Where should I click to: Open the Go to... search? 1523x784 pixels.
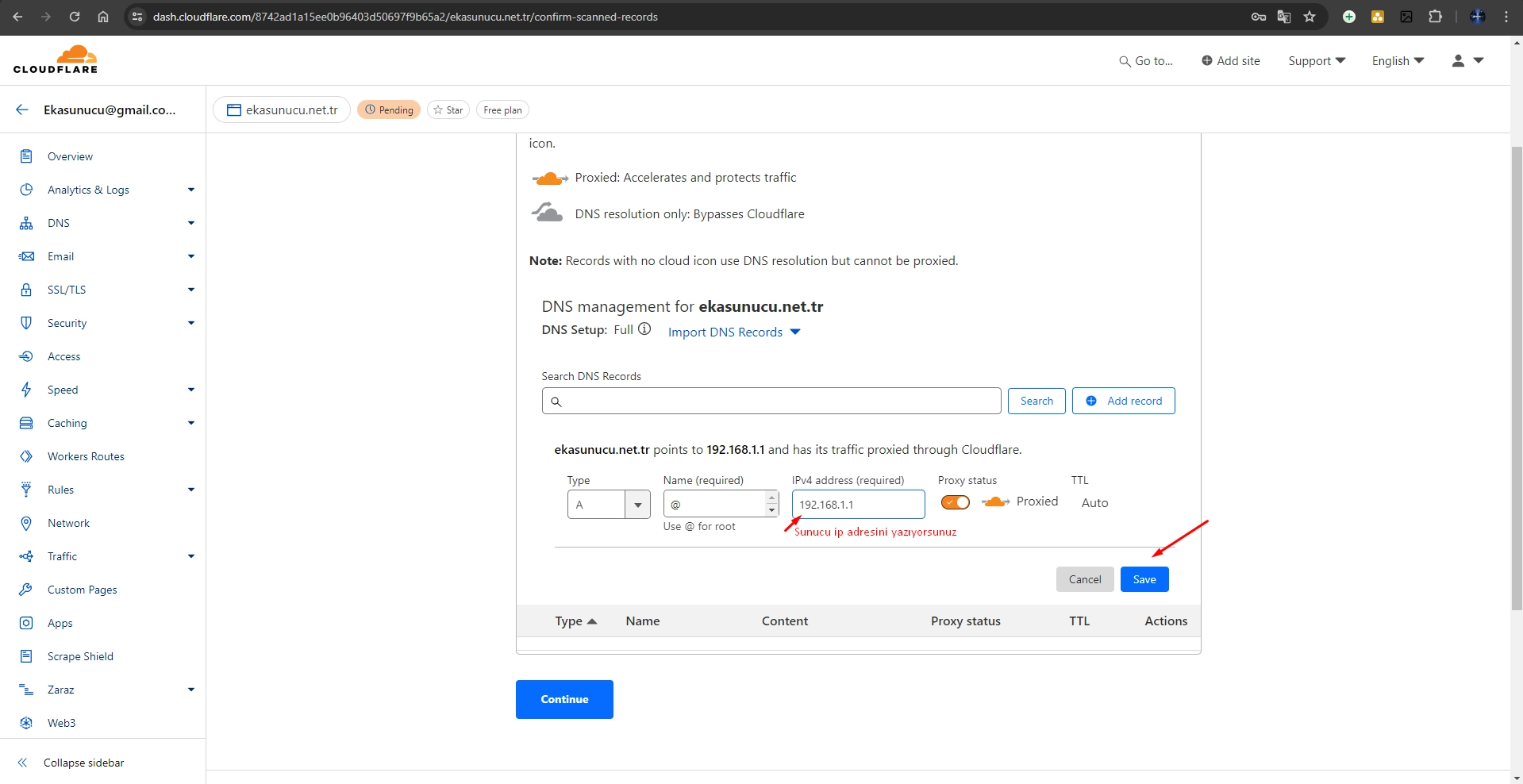(1146, 61)
